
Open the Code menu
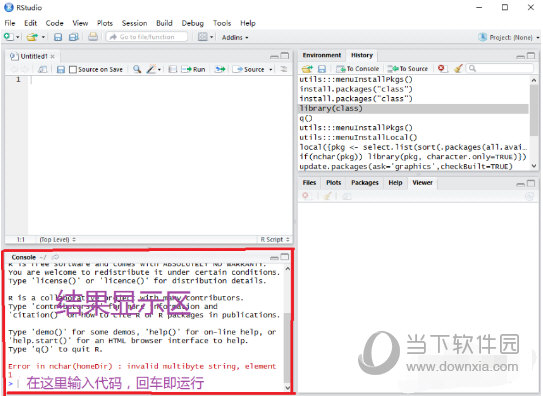[x=54, y=23]
